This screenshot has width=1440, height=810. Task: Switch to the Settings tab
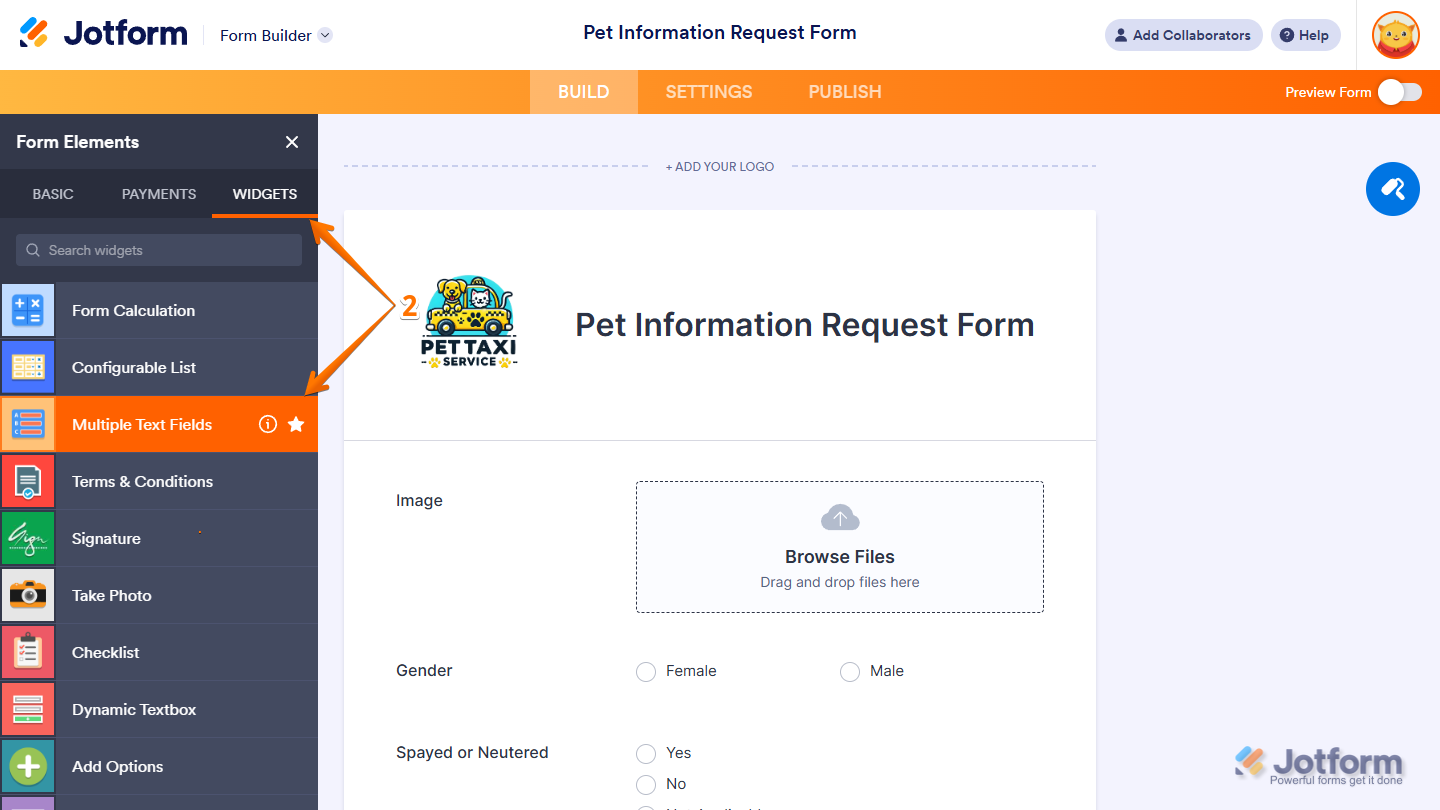click(708, 92)
